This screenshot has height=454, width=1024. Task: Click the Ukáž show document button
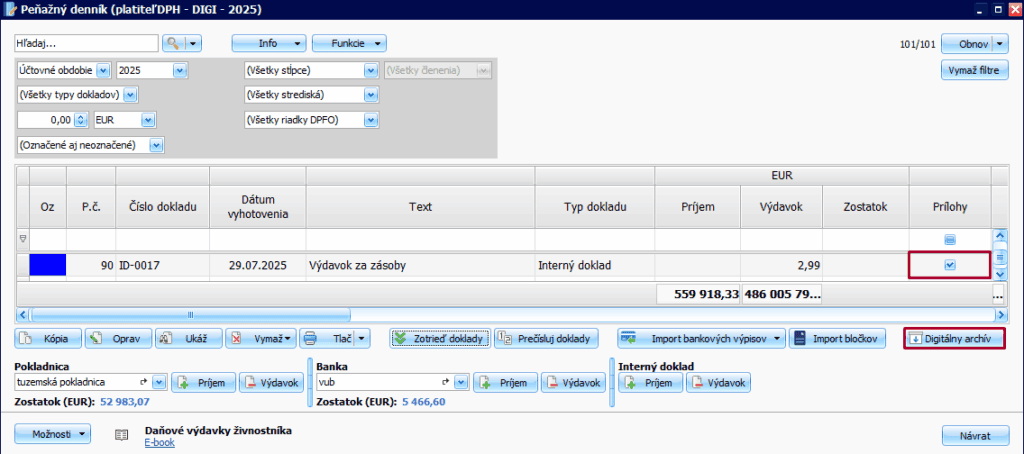(x=186, y=338)
